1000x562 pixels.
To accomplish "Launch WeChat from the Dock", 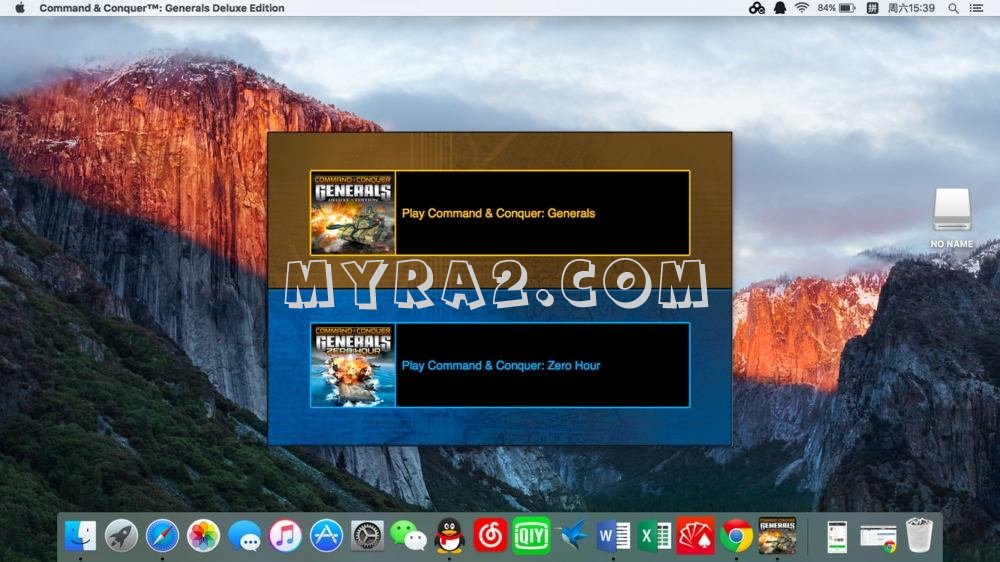I will 408,536.
